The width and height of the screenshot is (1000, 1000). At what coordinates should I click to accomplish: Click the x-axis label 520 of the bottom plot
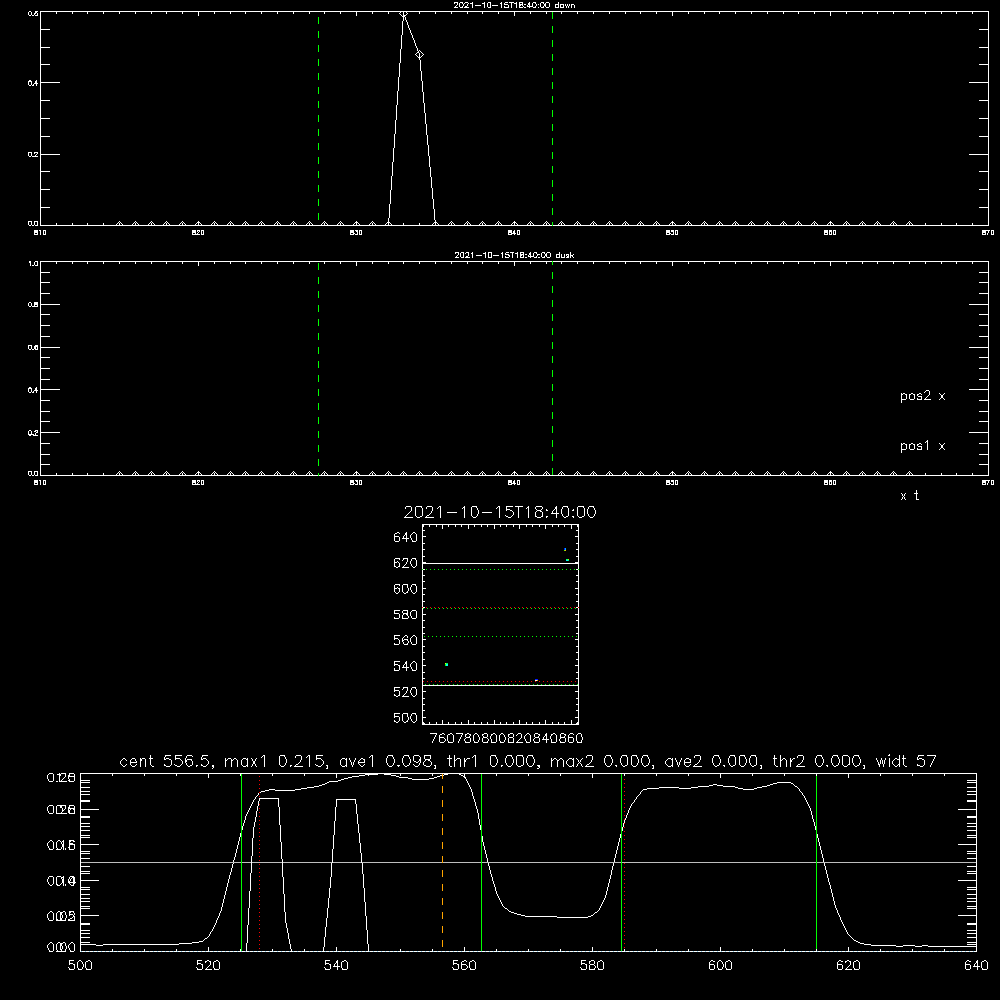coord(208,966)
